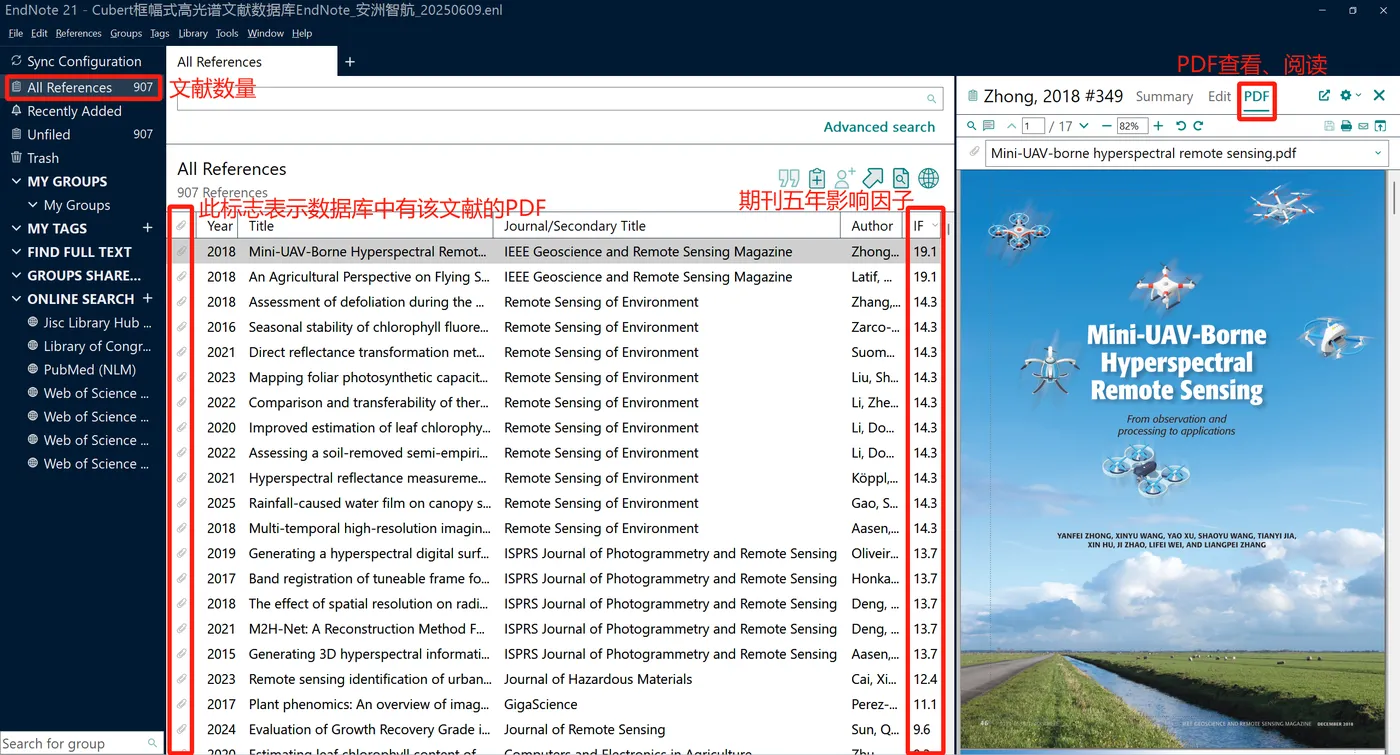Viewport: 1400px width, 755px height.
Task: Zoom out the PDF with minus
Action: 1106,126
